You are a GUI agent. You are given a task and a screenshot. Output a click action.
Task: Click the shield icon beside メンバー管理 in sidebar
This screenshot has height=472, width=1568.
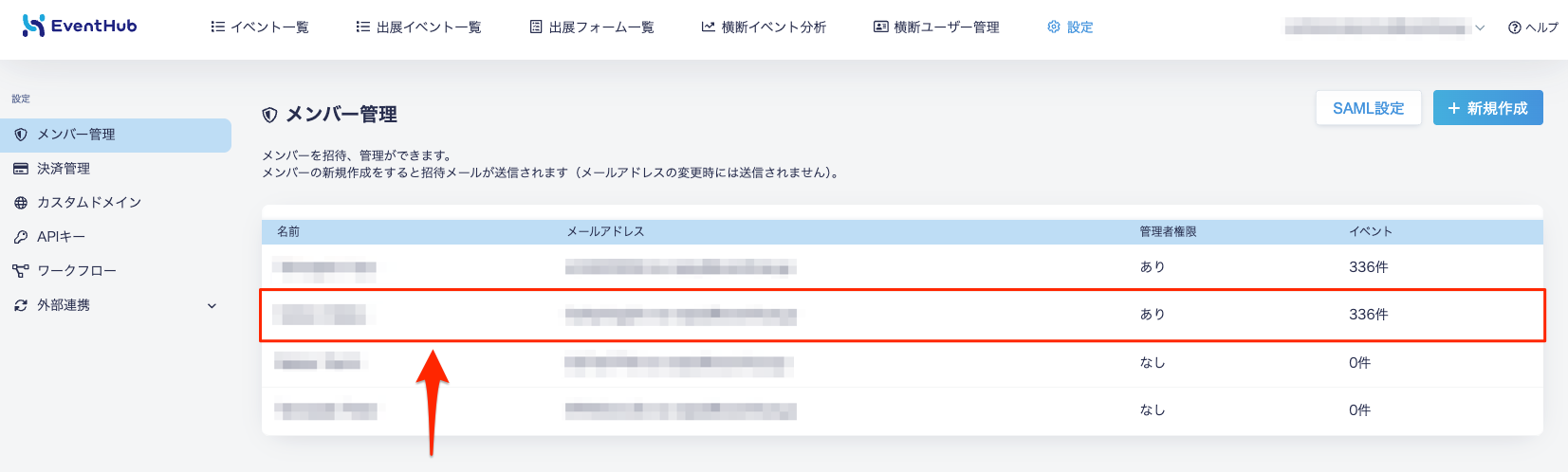(21, 135)
